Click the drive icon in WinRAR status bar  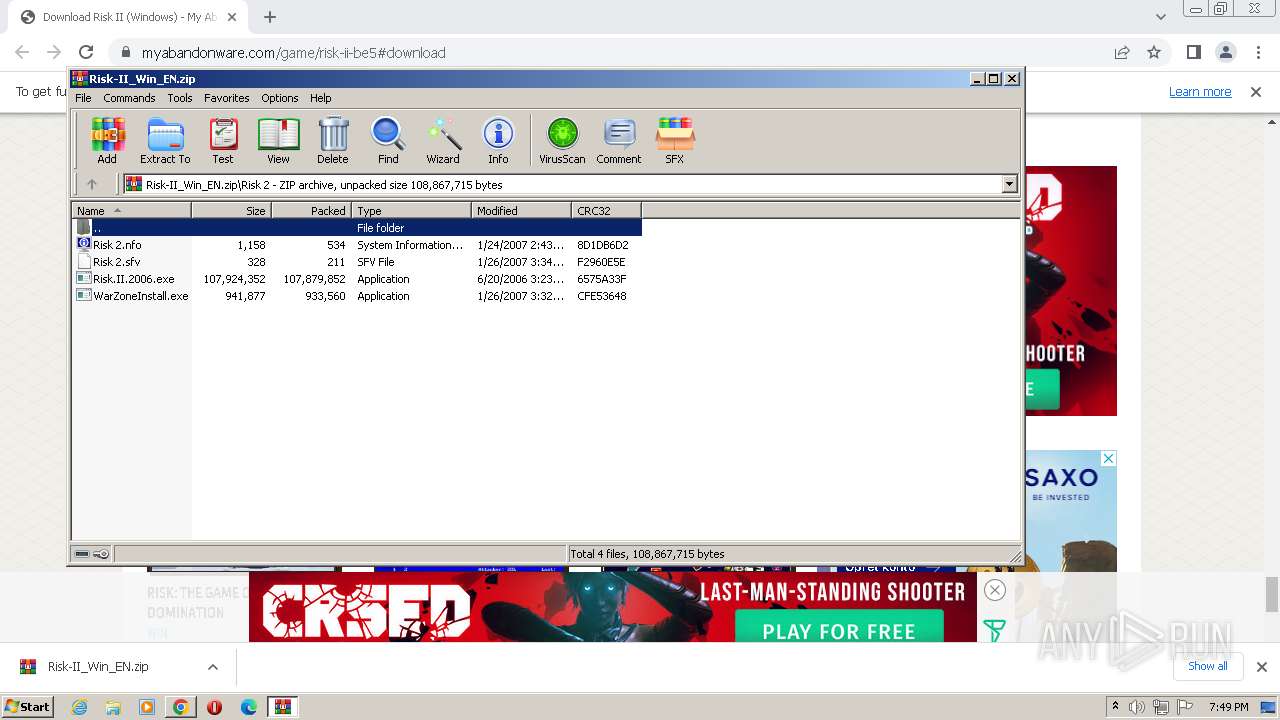[x=82, y=554]
